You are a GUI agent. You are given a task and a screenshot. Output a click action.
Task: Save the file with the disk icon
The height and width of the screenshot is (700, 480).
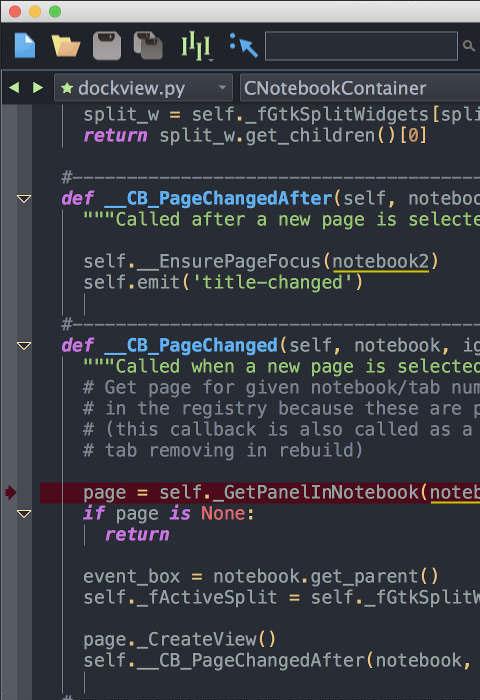pyautogui.click(x=107, y=46)
